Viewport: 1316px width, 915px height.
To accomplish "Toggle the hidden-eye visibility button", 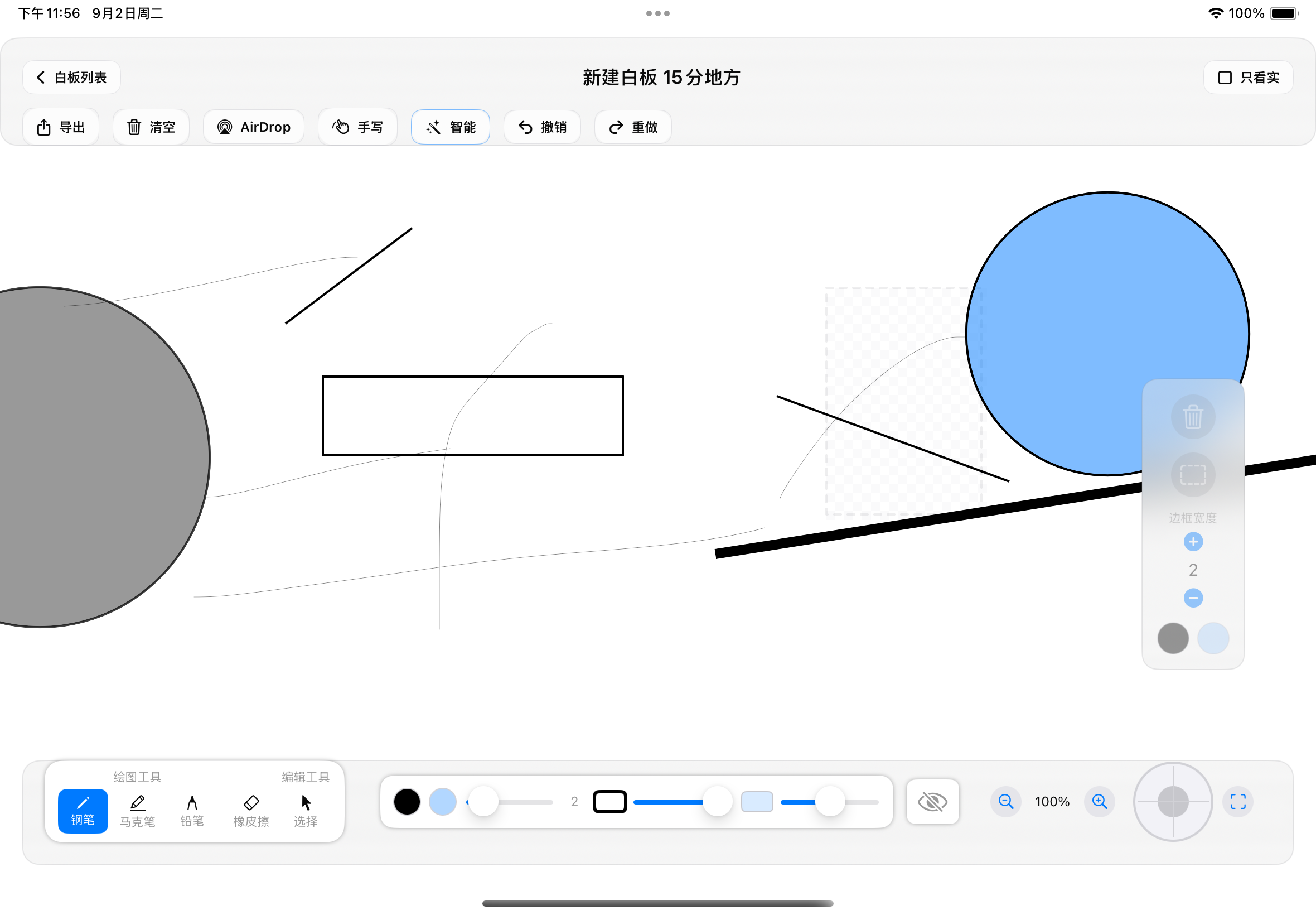I will (x=932, y=801).
